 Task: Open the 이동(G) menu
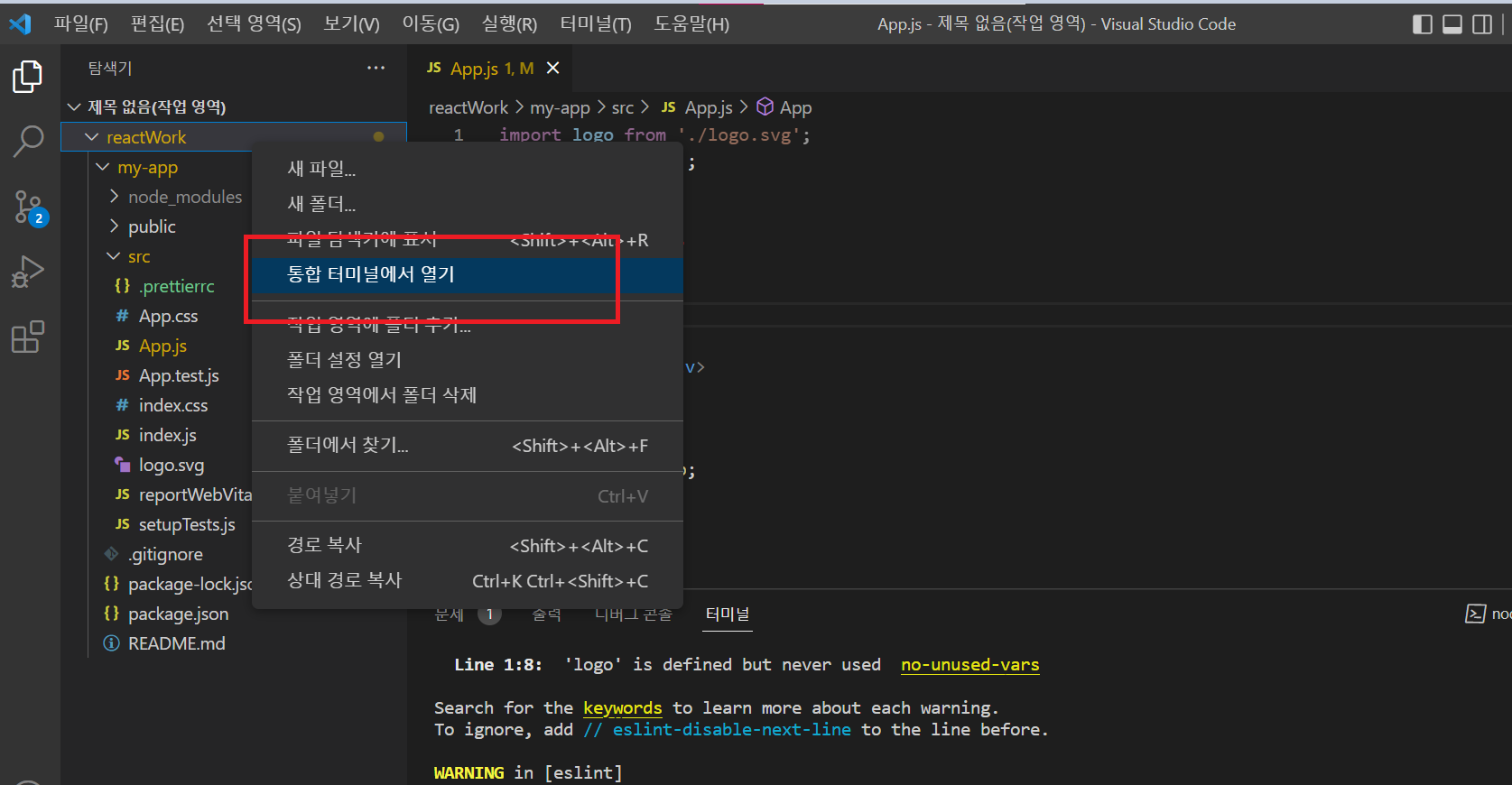tap(431, 24)
